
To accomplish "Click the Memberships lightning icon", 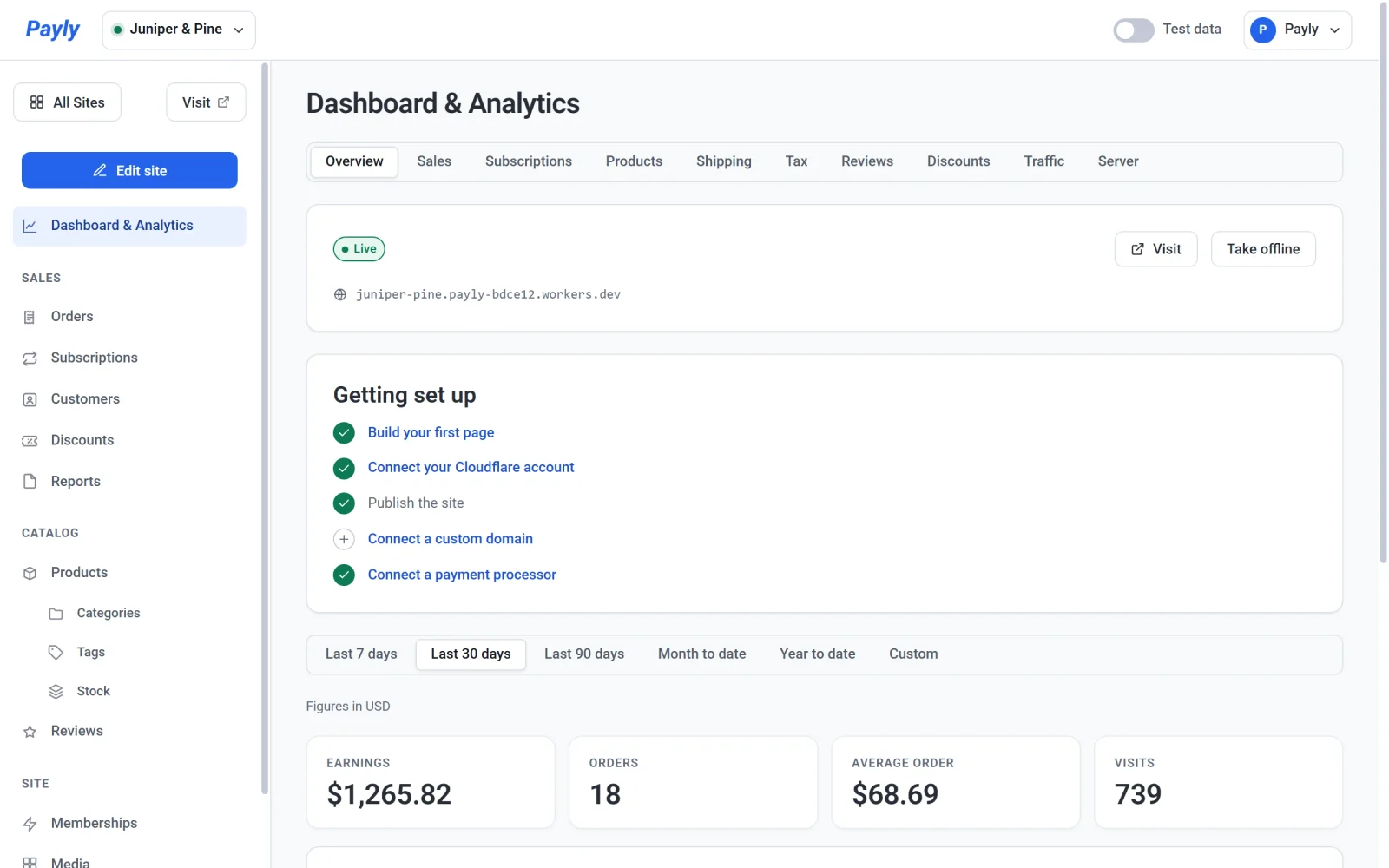I will (30, 824).
